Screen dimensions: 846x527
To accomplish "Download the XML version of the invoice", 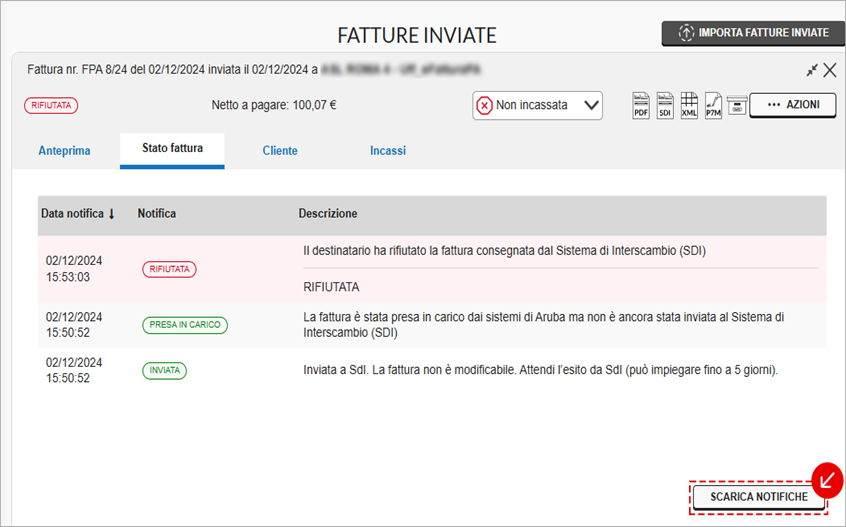I will click(x=689, y=105).
